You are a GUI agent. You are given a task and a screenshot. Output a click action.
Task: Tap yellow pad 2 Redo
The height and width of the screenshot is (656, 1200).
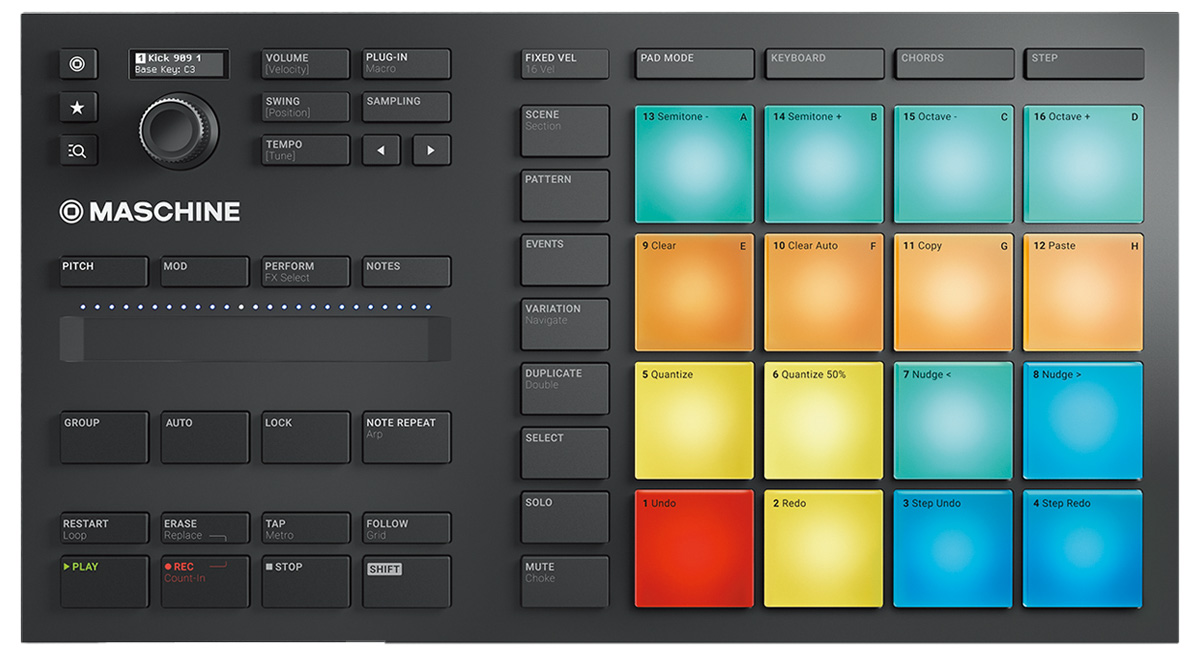pos(824,549)
